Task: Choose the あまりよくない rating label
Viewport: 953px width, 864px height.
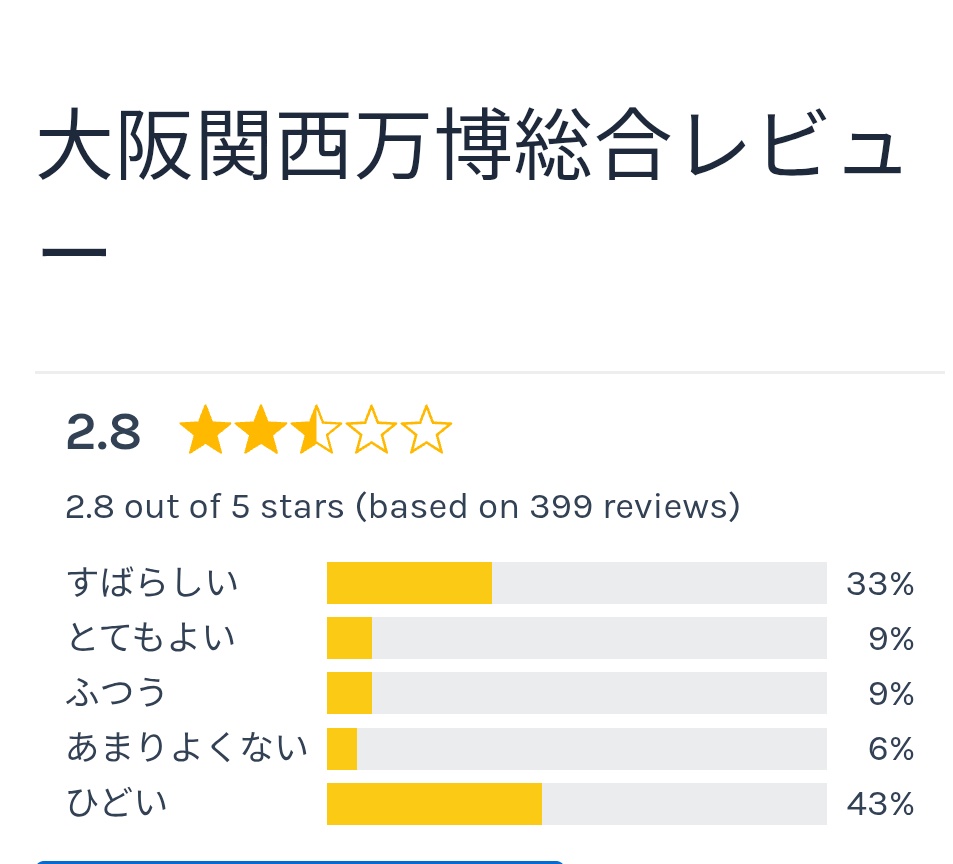Action: click(x=187, y=748)
